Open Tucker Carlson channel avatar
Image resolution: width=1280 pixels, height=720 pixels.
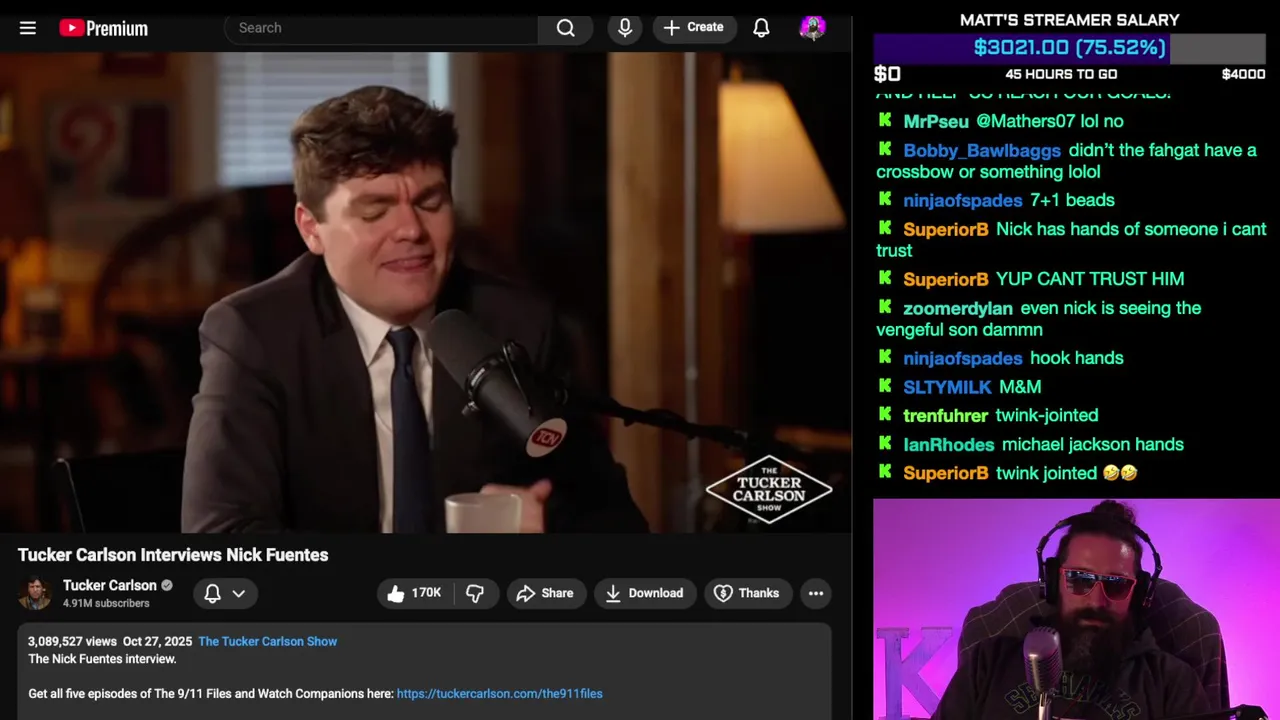point(36,593)
